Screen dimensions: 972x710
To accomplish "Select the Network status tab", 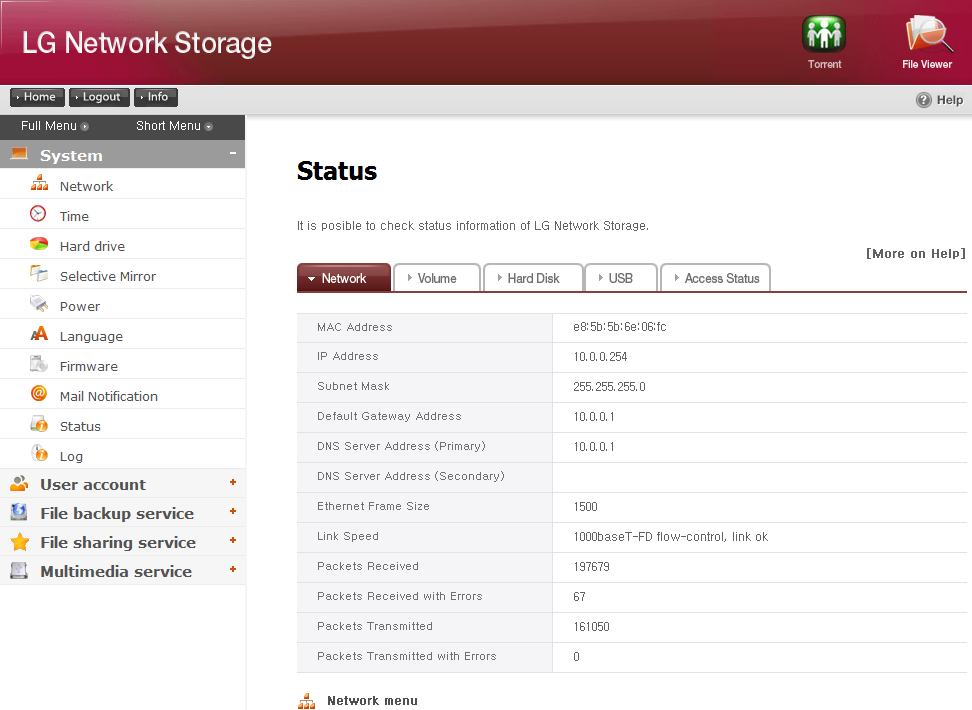I will tap(344, 278).
